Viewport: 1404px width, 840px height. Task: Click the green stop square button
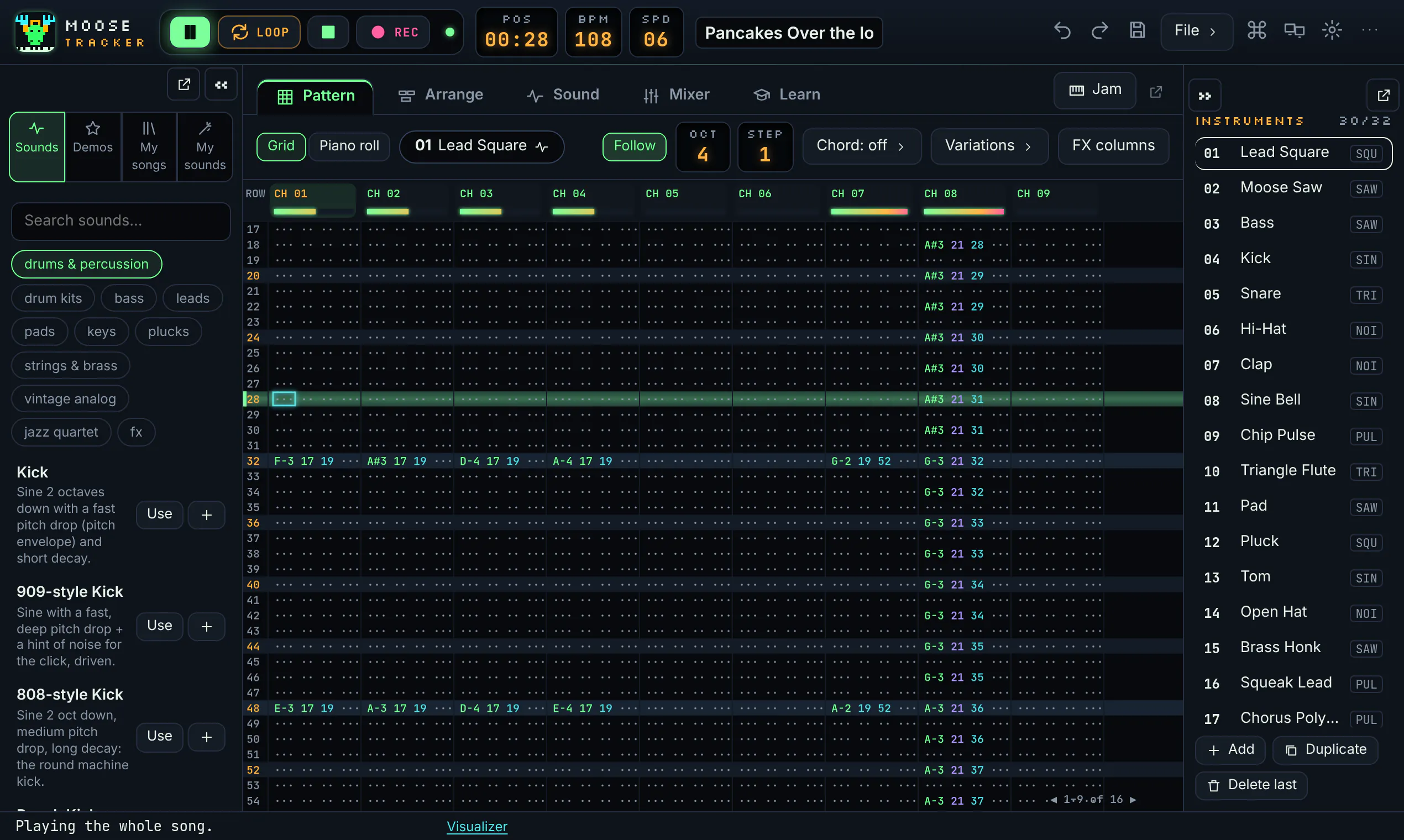click(x=328, y=32)
